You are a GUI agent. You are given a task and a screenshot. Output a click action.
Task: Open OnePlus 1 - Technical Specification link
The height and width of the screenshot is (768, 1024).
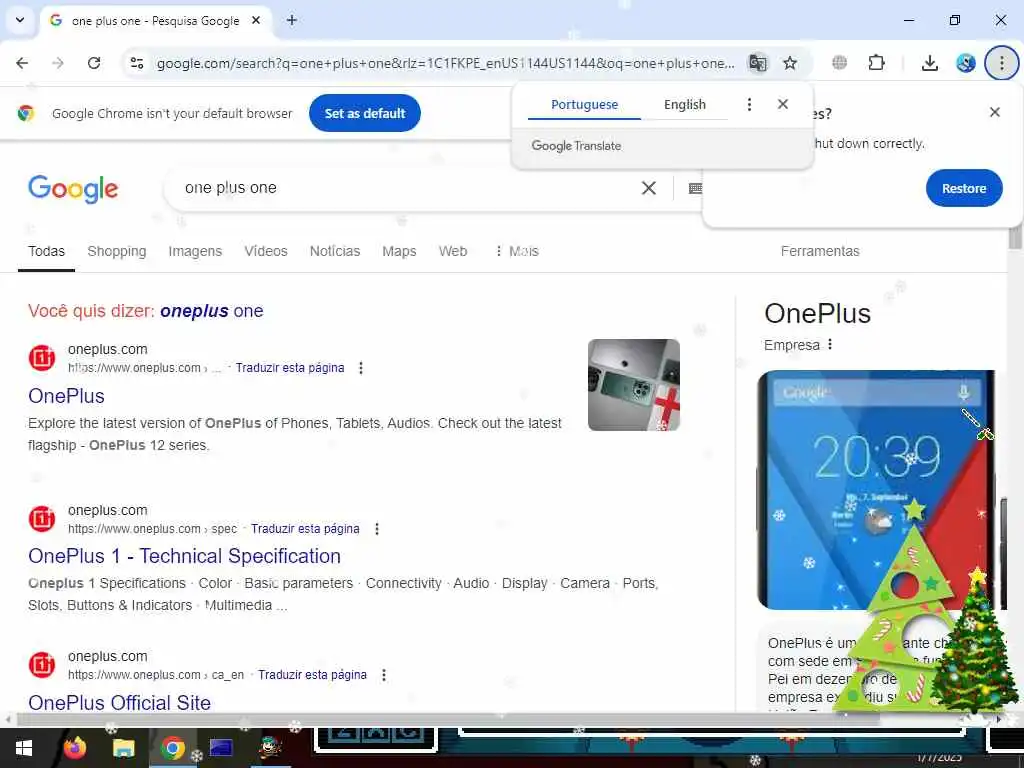click(184, 556)
